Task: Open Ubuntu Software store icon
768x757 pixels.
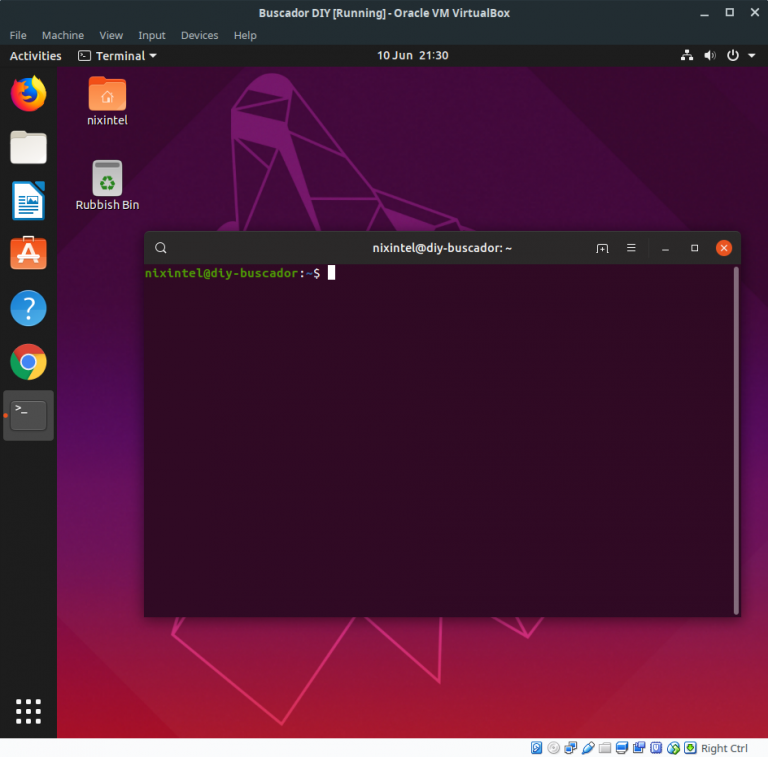Action: point(28,254)
